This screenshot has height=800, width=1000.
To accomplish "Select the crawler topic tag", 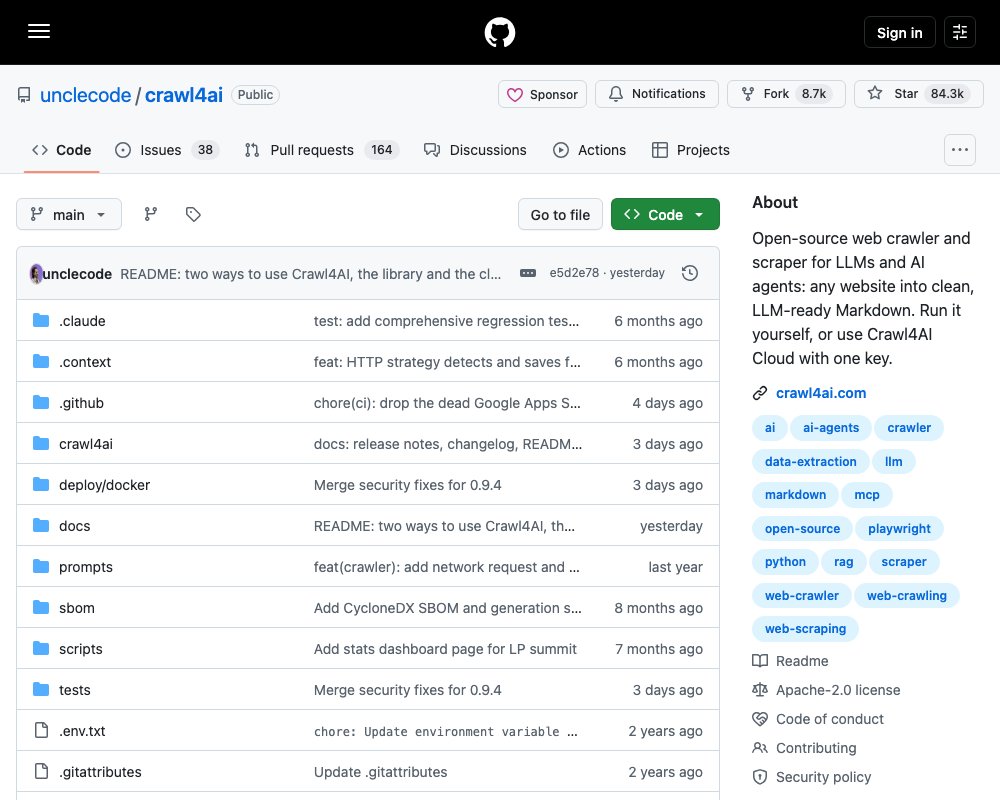I will coord(909,427).
